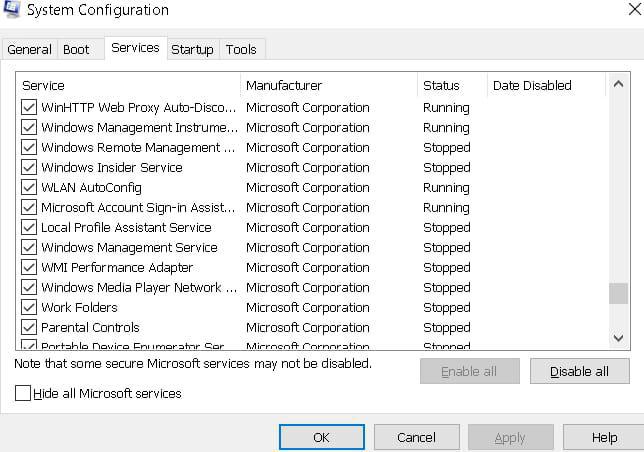This screenshot has width=644, height=452.
Task: Enable Hide all Microsoft services checkbox
Action: pyautogui.click(x=23, y=394)
